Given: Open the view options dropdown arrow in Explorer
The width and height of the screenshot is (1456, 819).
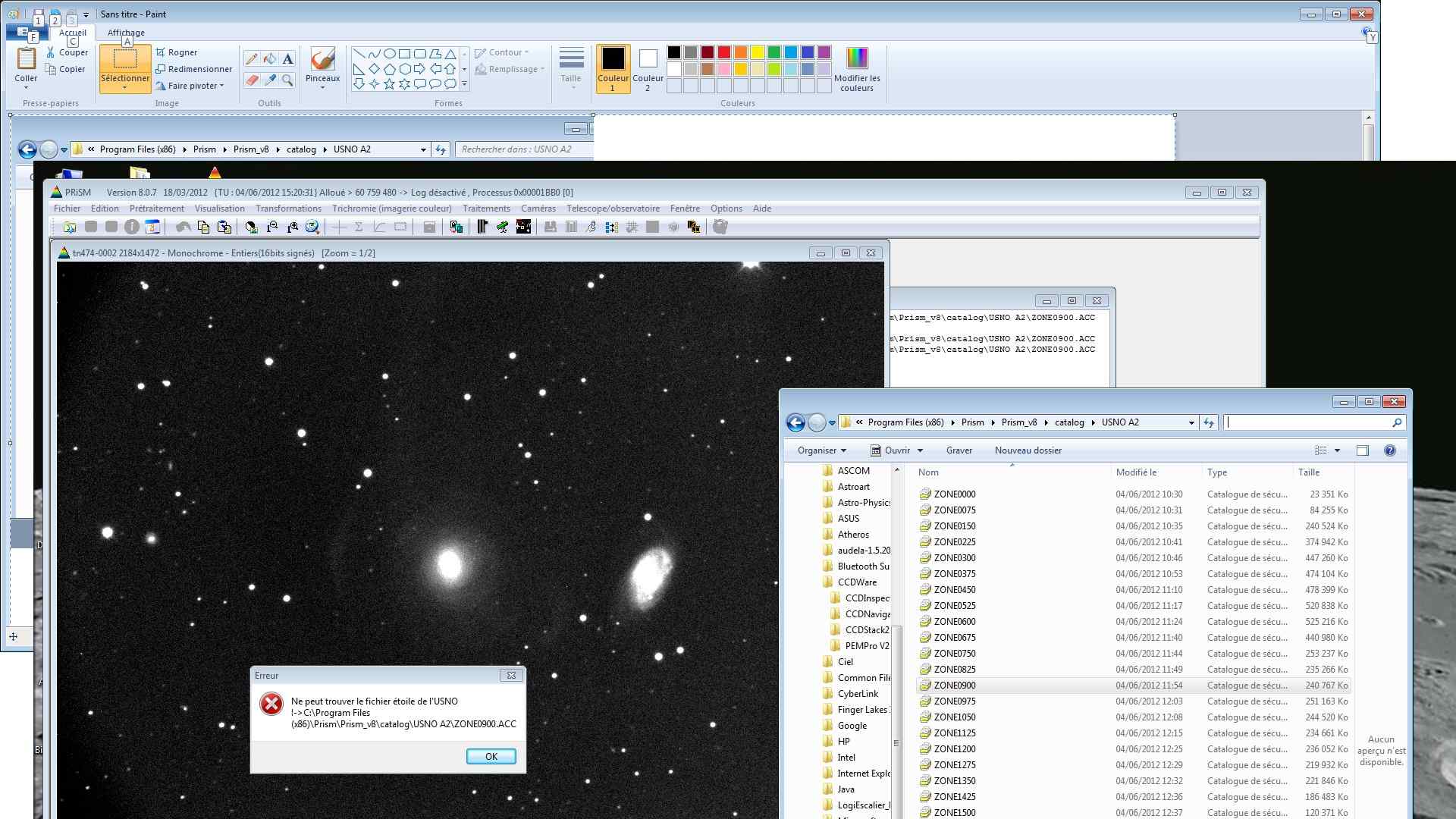Looking at the screenshot, I should (x=1337, y=450).
